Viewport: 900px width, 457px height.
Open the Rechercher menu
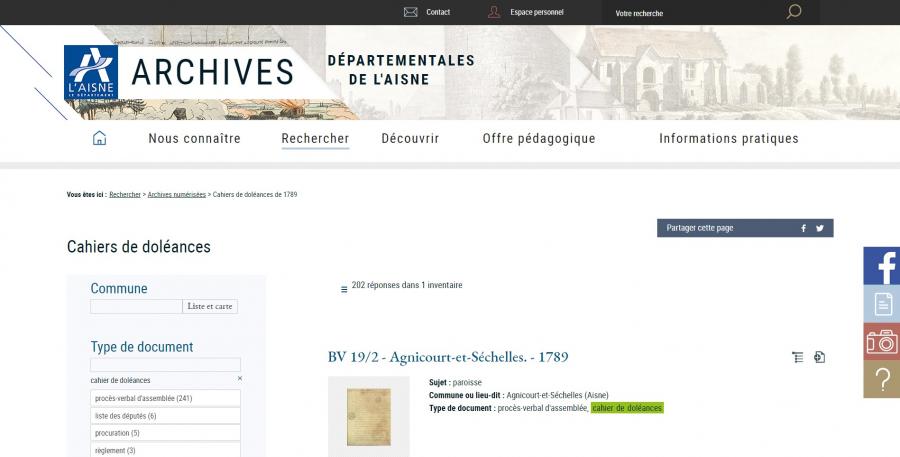315,138
